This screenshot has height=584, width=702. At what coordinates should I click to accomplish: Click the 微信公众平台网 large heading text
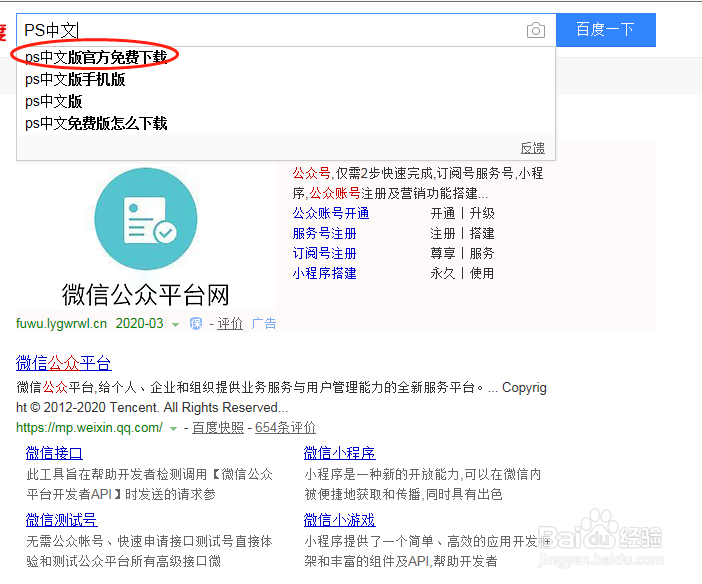point(146,295)
